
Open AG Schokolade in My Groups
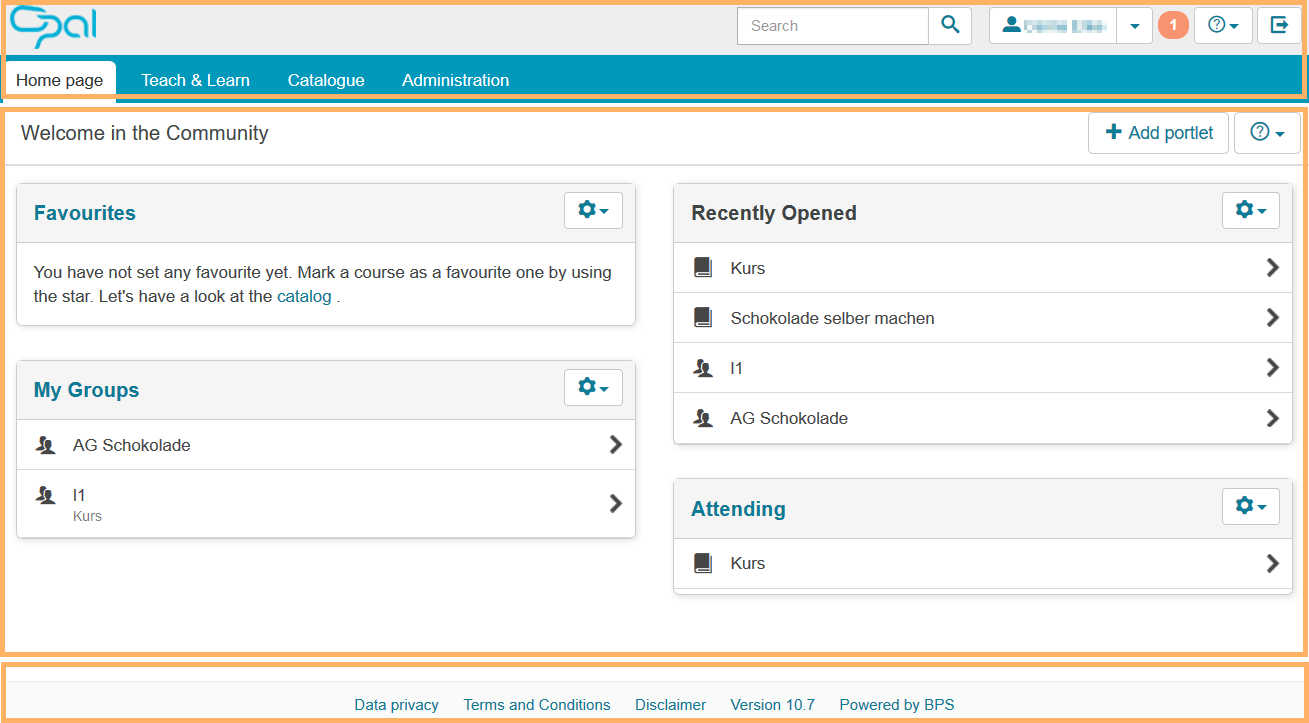coord(132,445)
